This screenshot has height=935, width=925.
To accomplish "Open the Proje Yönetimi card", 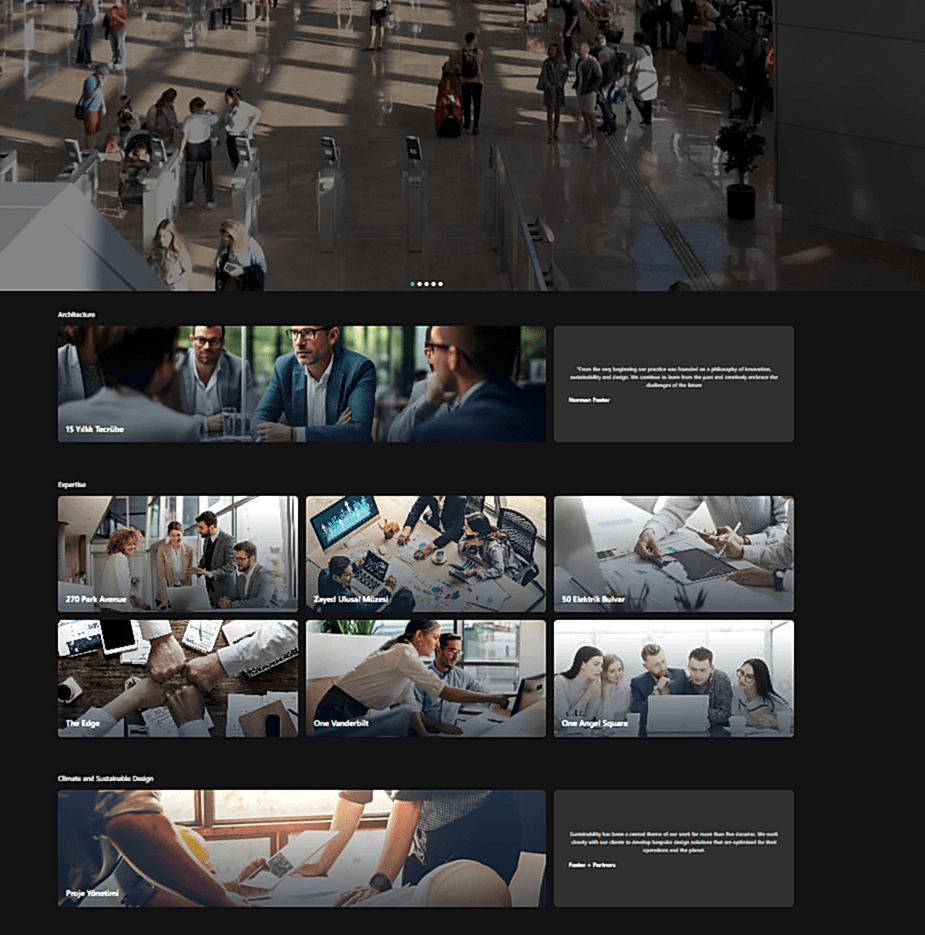I will click(300, 847).
